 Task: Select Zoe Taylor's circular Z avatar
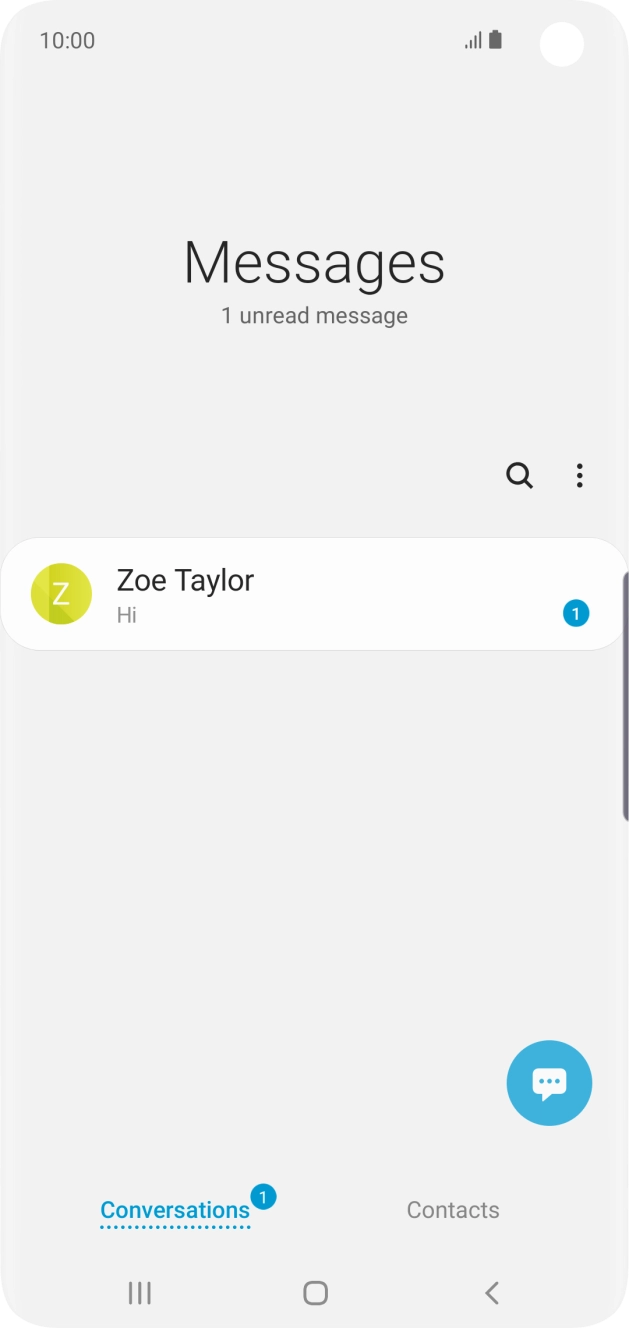point(61,594)
